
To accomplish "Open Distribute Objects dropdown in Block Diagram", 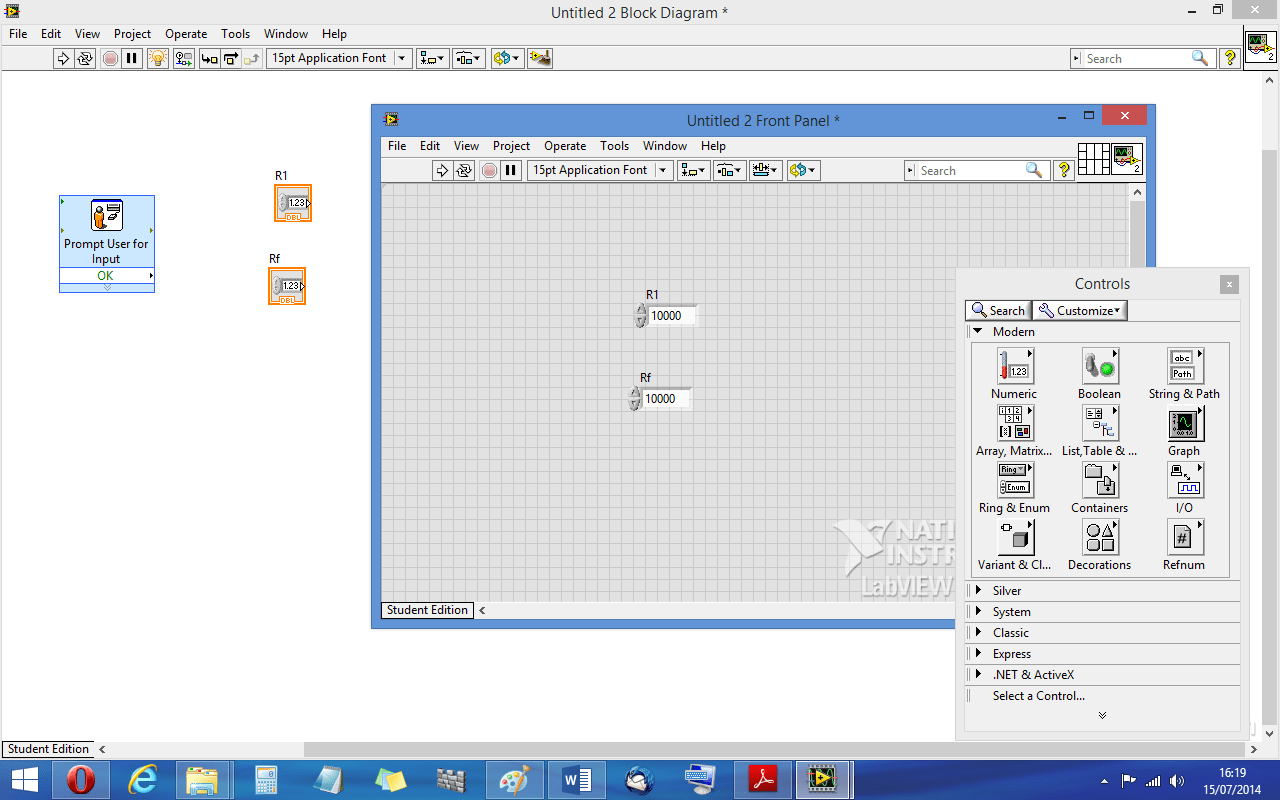I will coord(468,58).
